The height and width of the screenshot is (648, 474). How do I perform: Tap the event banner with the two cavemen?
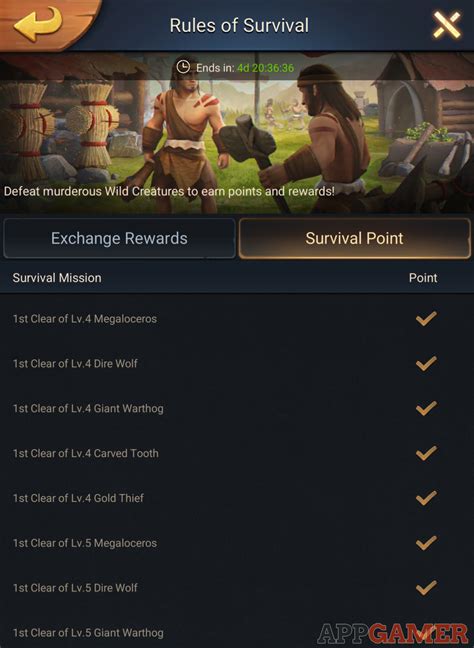click(x=237, y=132)
